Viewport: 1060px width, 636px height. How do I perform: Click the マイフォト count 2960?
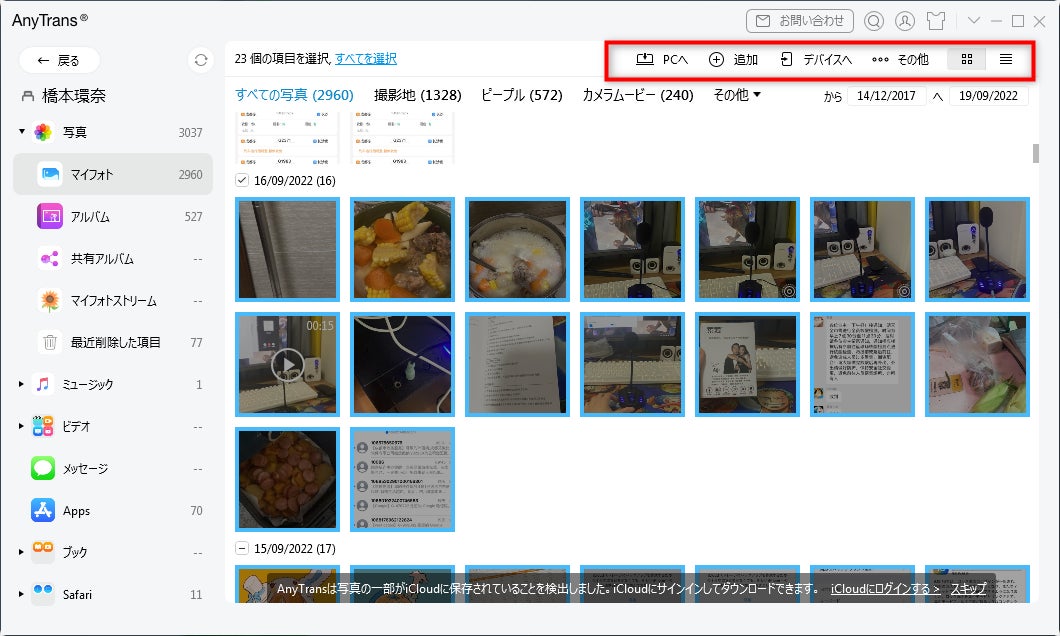coord(190,174)
